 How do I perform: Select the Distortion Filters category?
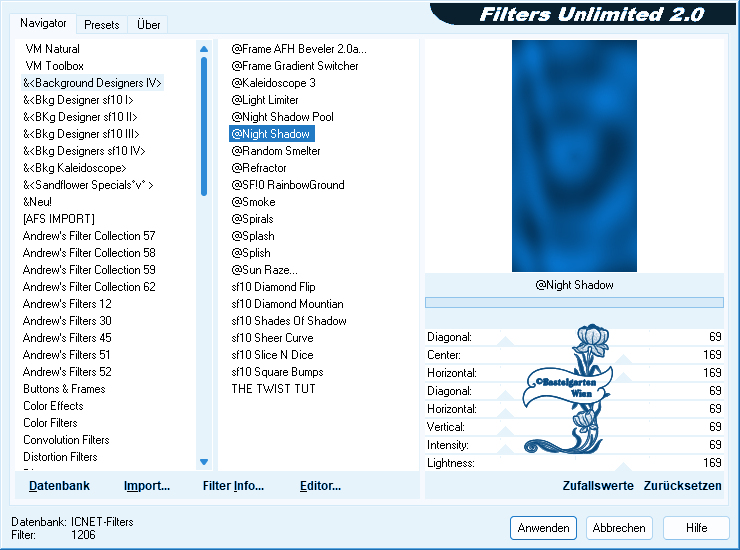coord(60,457)
